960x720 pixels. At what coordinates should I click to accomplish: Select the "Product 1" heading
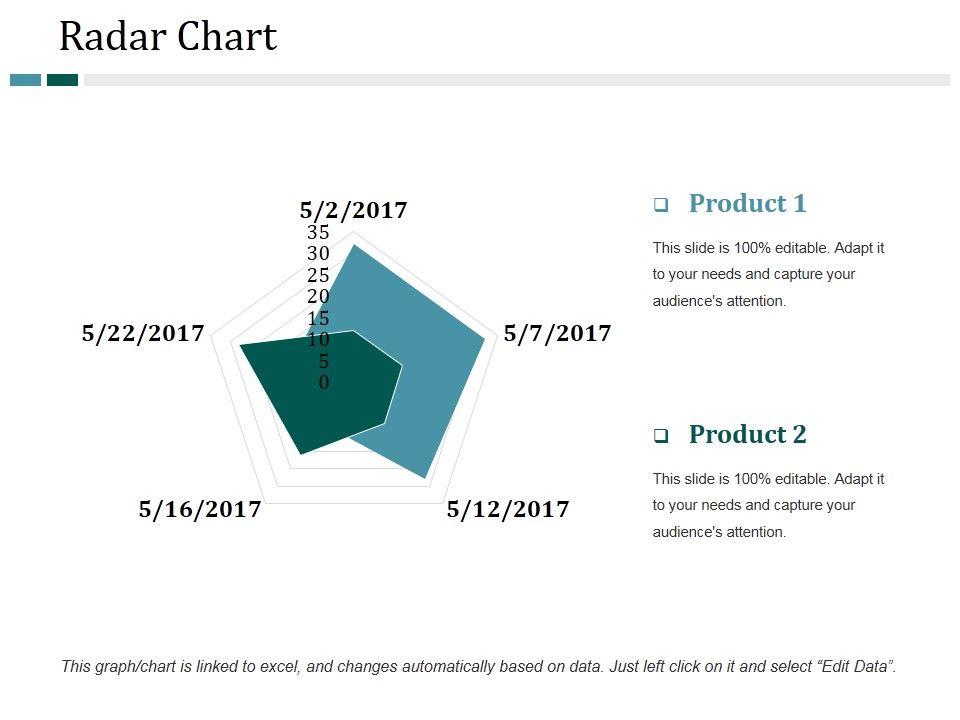(x=747, y=204)
